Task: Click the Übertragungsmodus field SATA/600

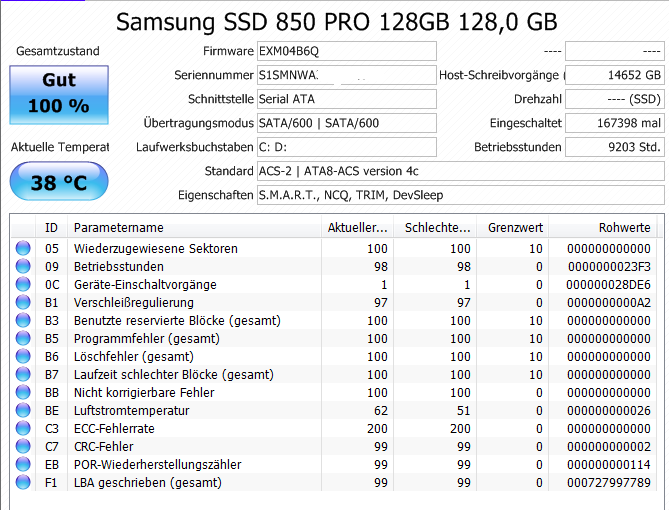Action: [346, 123]
